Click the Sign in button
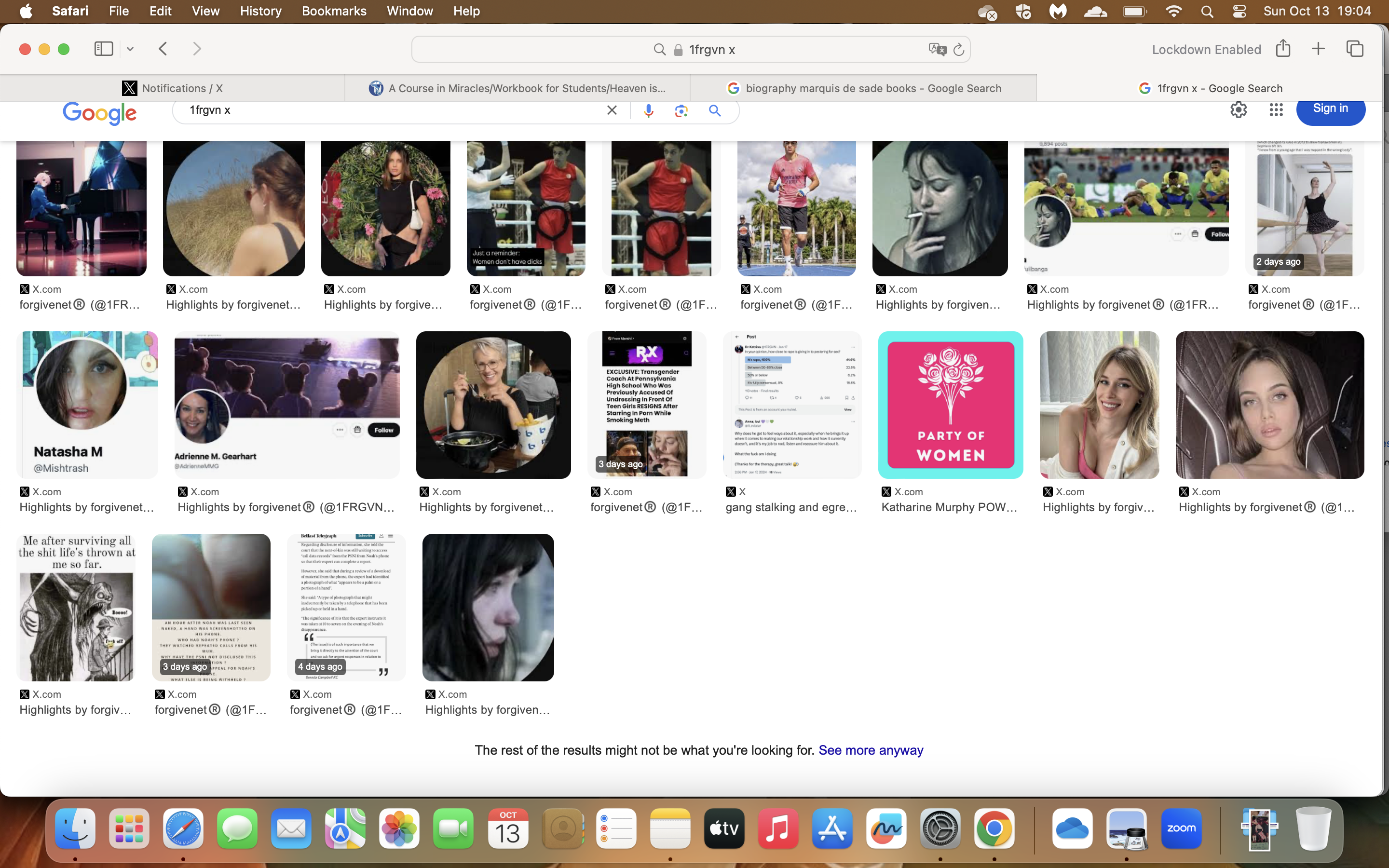1389x868 pixels. (x=1331, y=108)
